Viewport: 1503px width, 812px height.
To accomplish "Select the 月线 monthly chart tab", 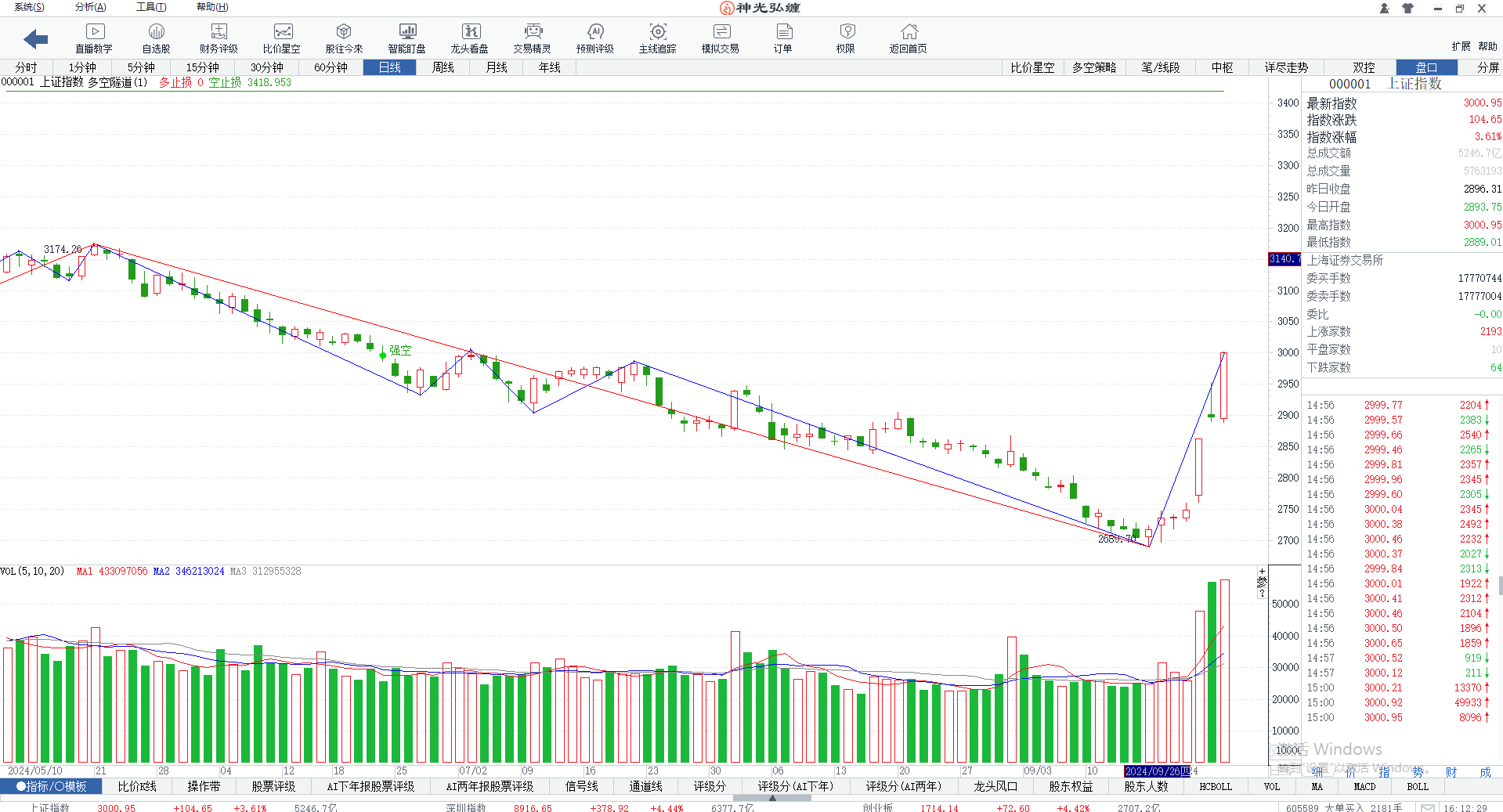I will coord(497,67).
